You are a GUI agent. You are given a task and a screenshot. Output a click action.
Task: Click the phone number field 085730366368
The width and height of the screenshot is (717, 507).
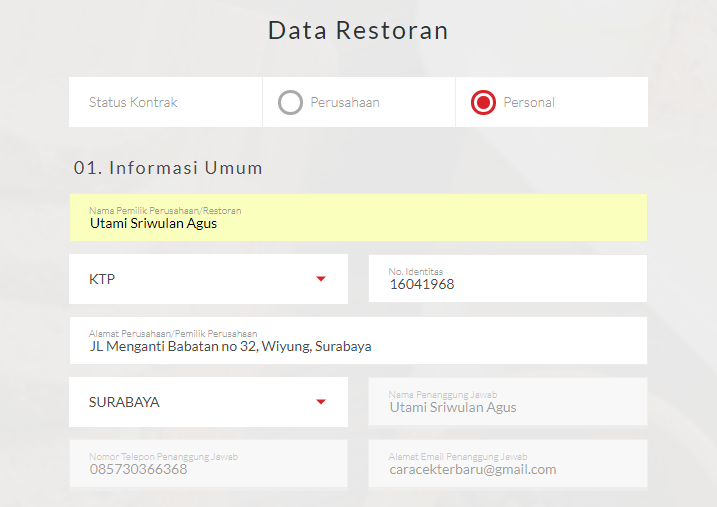(x=208, y=468)
